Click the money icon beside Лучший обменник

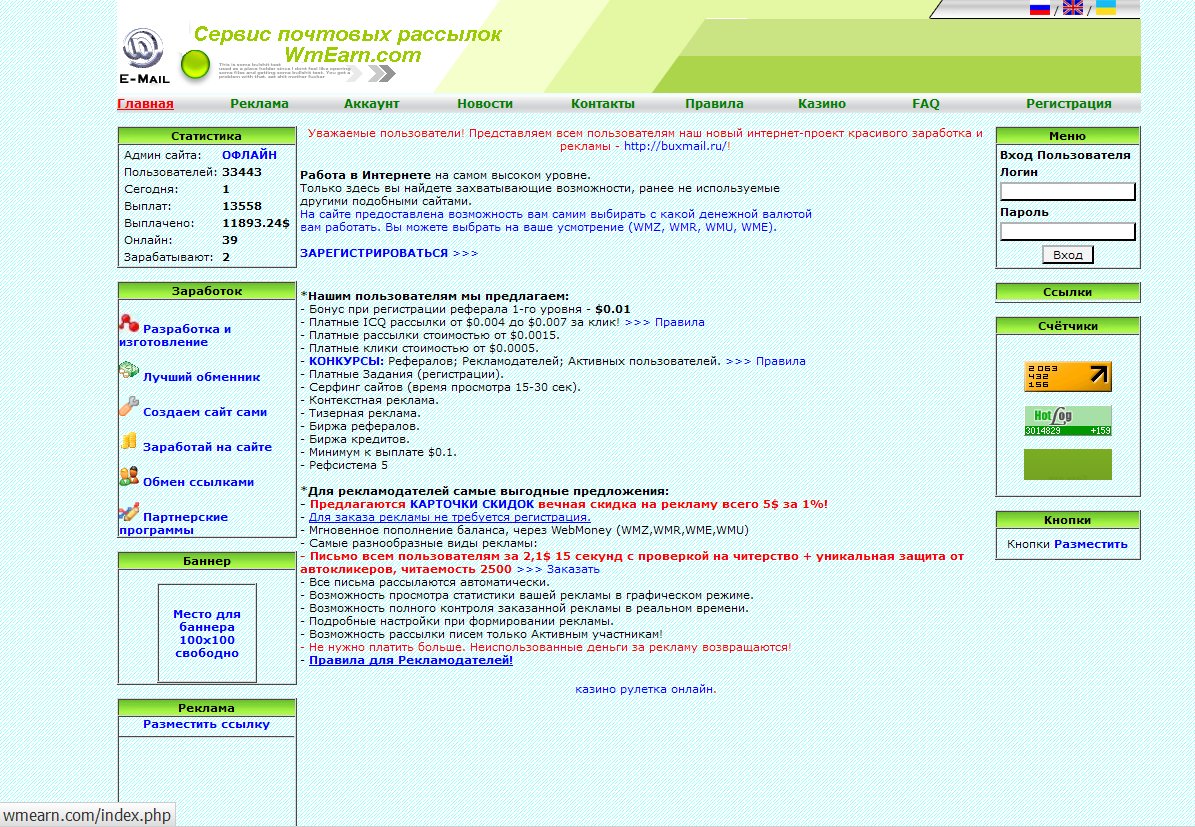click(x=129, y=371)
